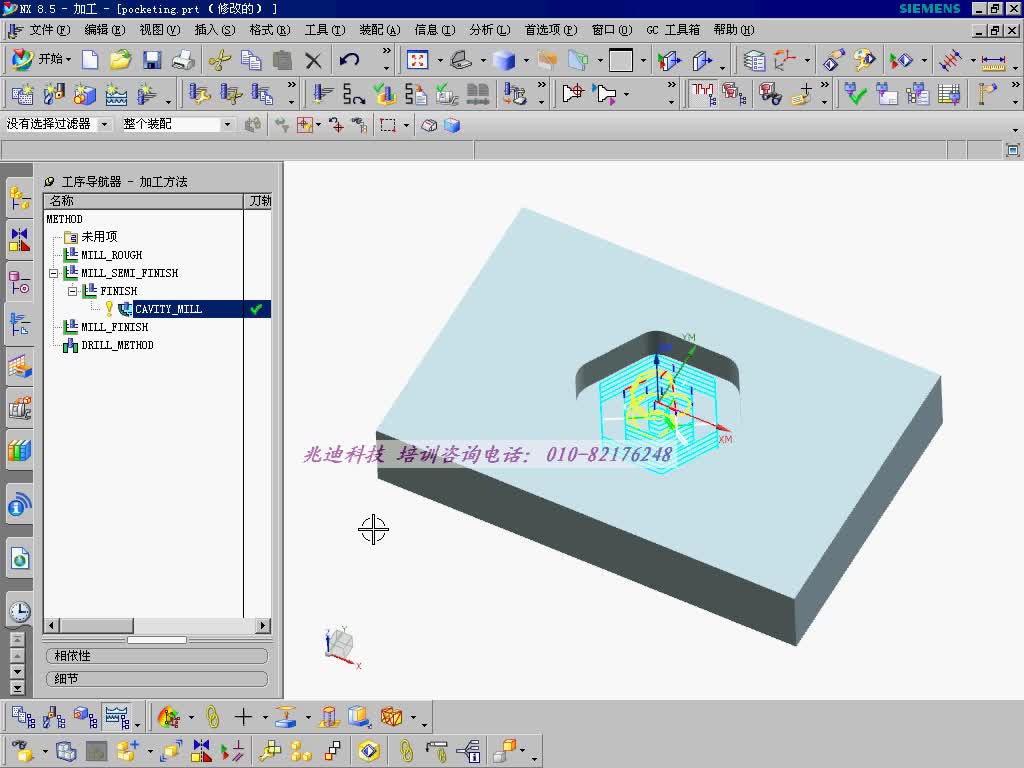
Task: Select the 未用项 folder
Action: 99,237
